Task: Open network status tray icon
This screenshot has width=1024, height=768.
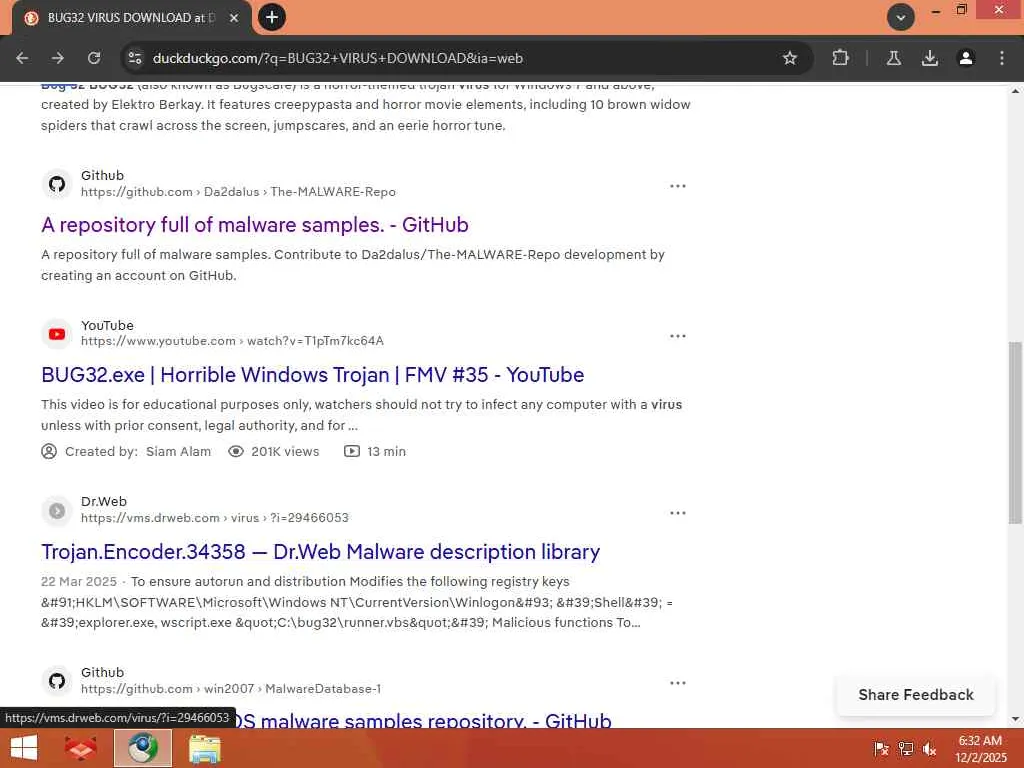Action: pos(905,749)
